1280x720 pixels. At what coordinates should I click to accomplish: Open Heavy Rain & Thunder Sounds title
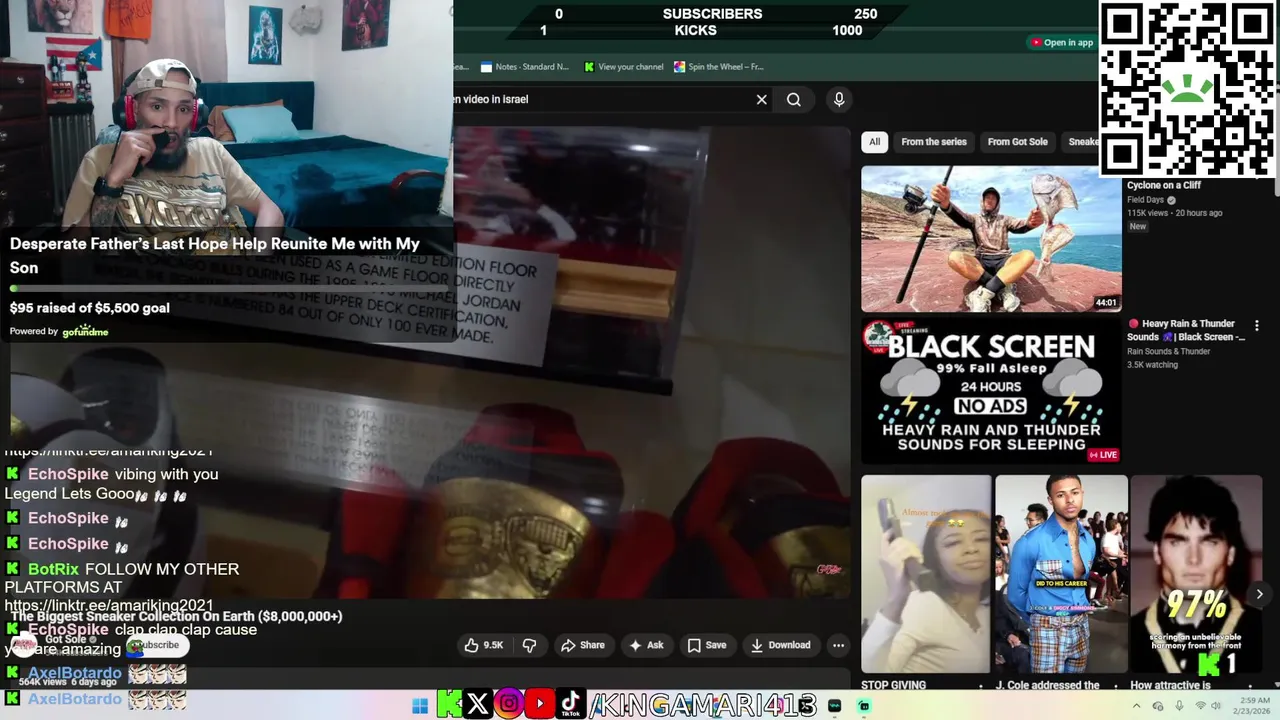coord(1187,330)
